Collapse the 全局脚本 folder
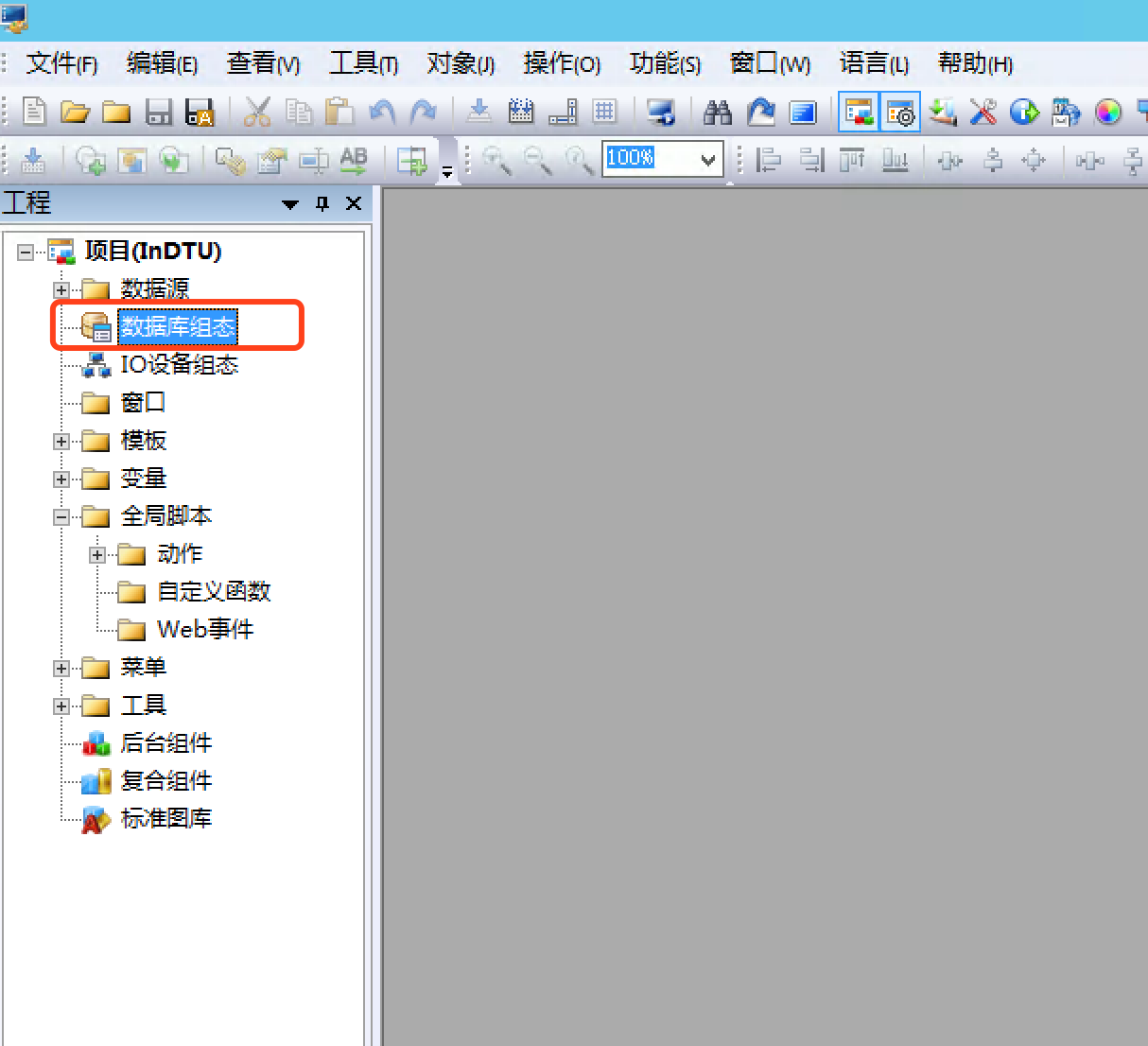Screen dimensions: 1148x1046 pos(61,516)
